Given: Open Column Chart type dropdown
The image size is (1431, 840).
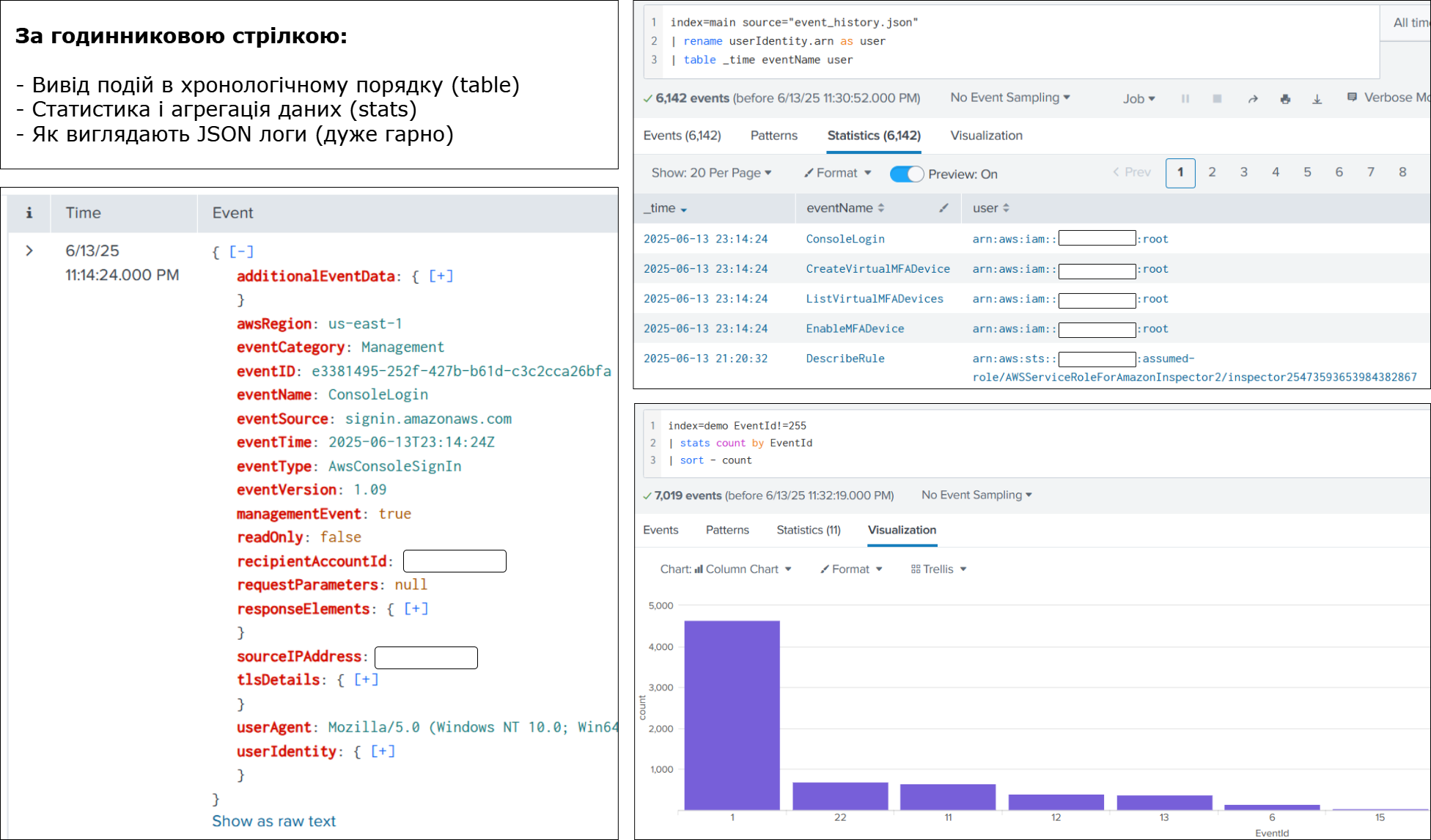Looking at the screenshot, I should pyautogui.click(x=726, y=569).
